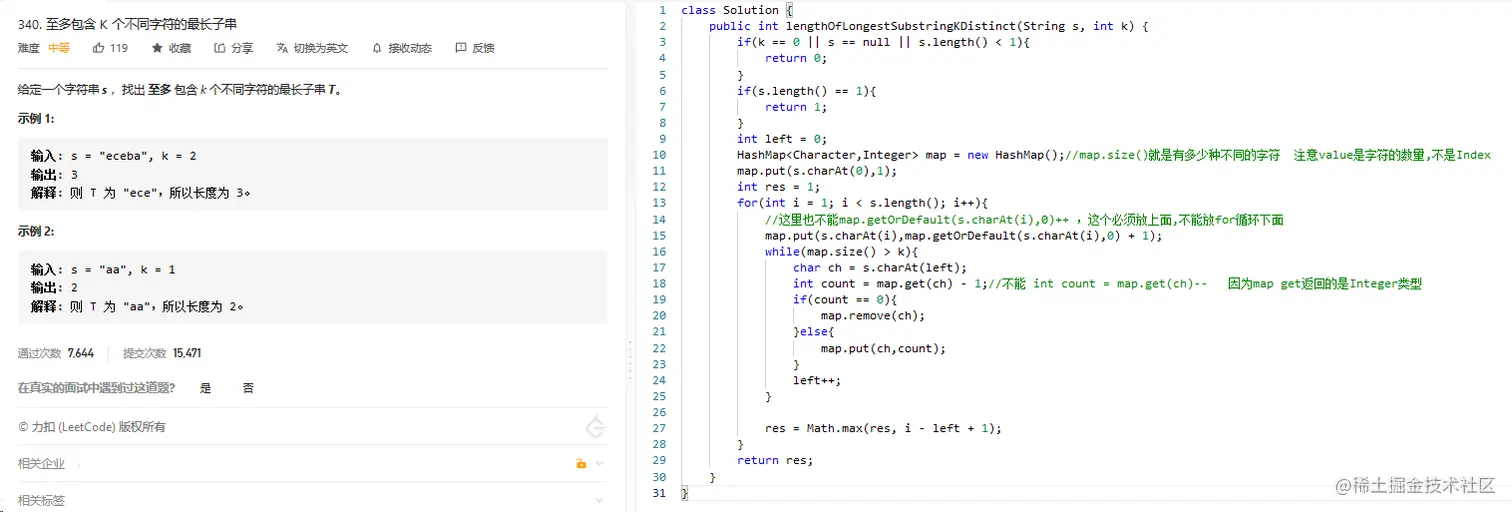Viewport: 1512px width, 512px height.
Task: Subscribe with the 接收动态 bell
Action: pyautogui.click(x=401, y=47)
